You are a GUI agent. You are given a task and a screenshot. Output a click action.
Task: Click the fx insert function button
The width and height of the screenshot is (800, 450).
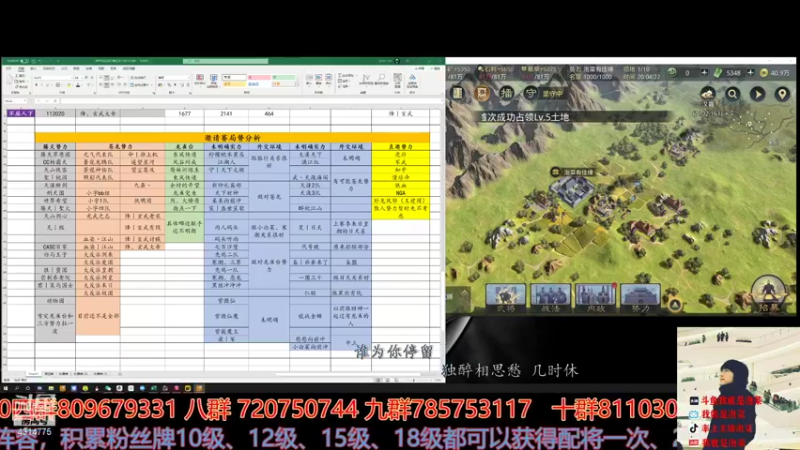[55, 101]
